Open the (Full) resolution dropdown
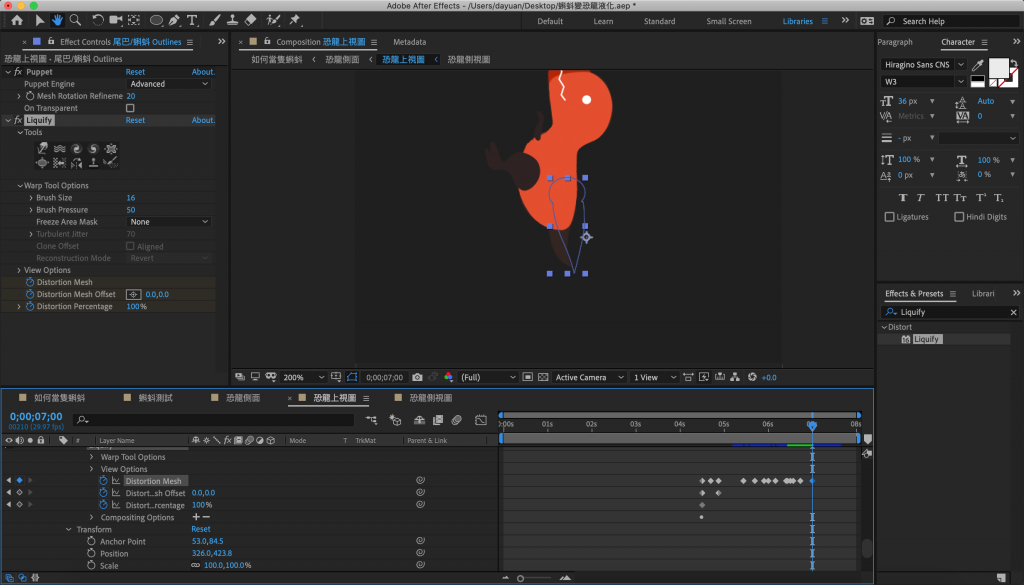 pos(488,377)
